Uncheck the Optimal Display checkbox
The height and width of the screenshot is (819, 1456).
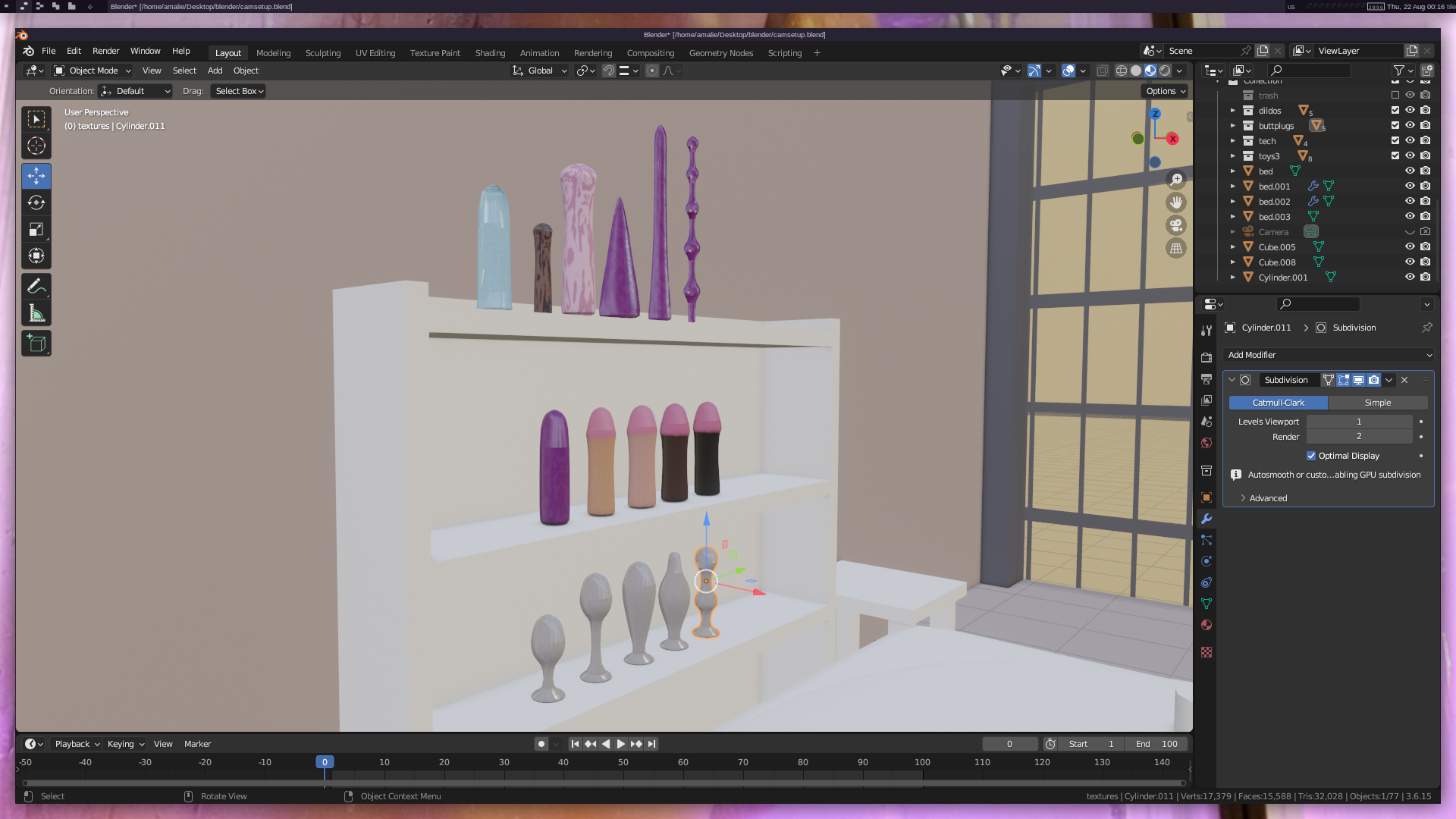pyautogui.click(x=1311, y=456)
